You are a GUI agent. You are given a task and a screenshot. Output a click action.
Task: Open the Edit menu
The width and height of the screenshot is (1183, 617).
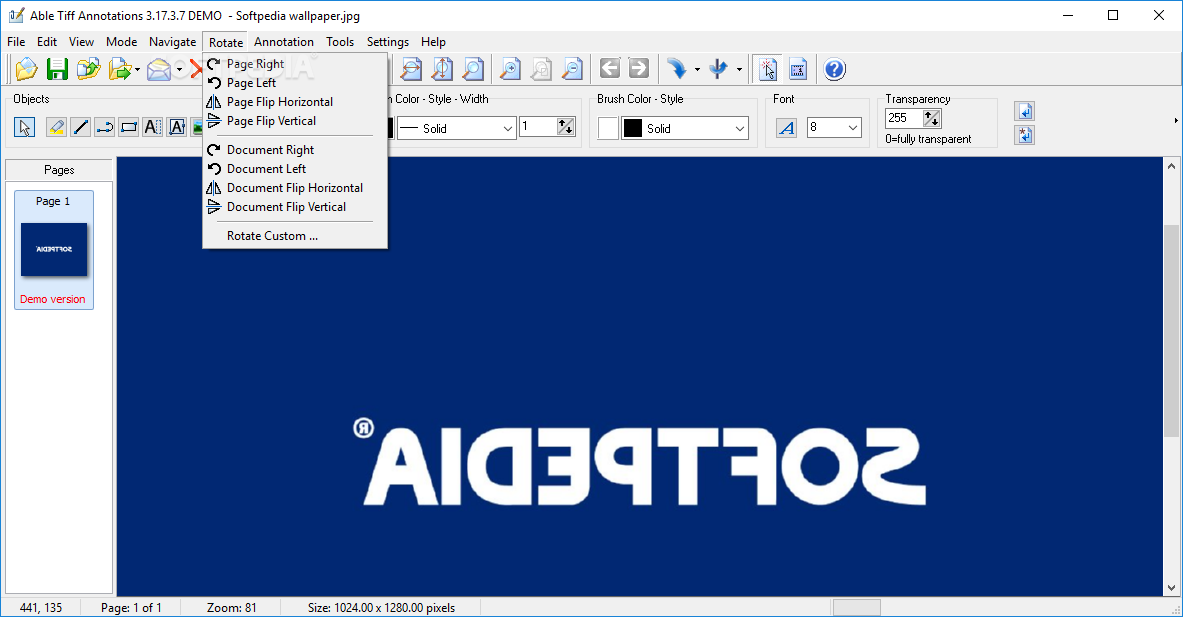(47, 41)
